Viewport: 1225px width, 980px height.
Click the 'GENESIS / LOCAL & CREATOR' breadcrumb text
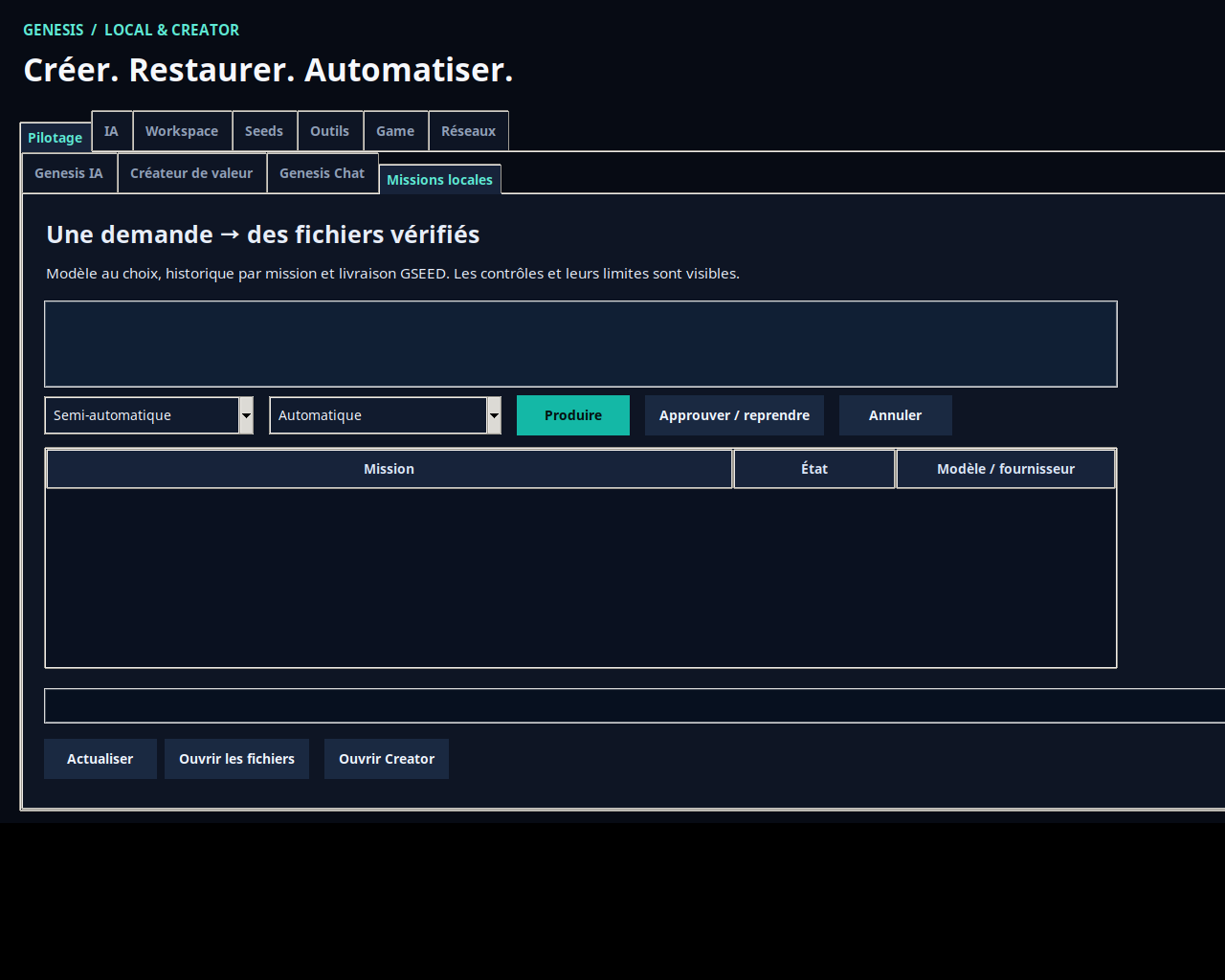131,30
